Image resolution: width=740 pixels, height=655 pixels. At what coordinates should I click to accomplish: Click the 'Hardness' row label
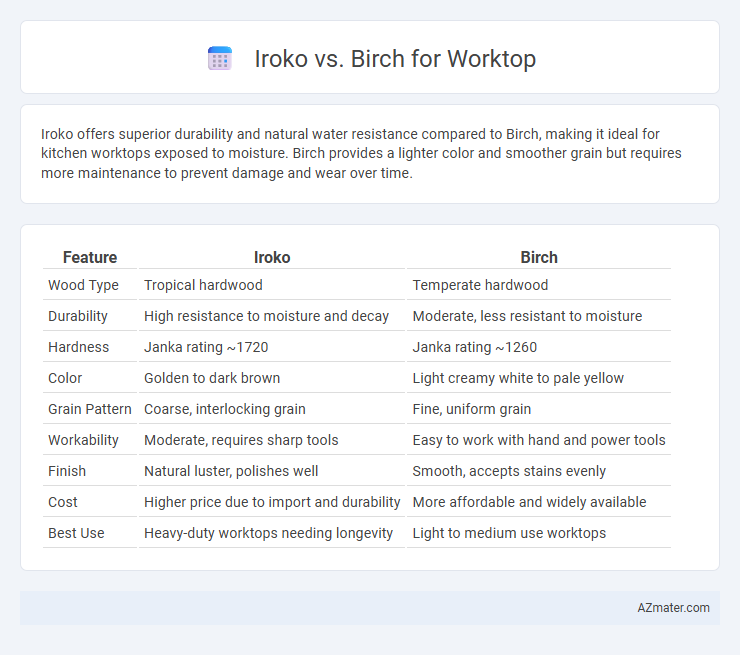(78, 347)
